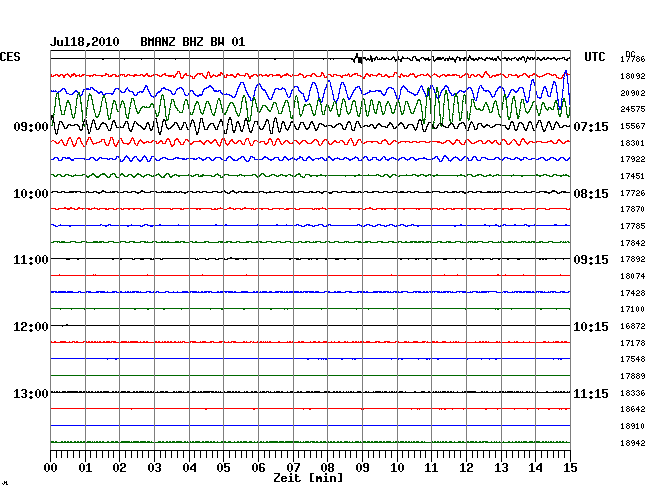650x494 pixels.
Task: Click the 11:15 UTC time label
Action: coord(591,393)
